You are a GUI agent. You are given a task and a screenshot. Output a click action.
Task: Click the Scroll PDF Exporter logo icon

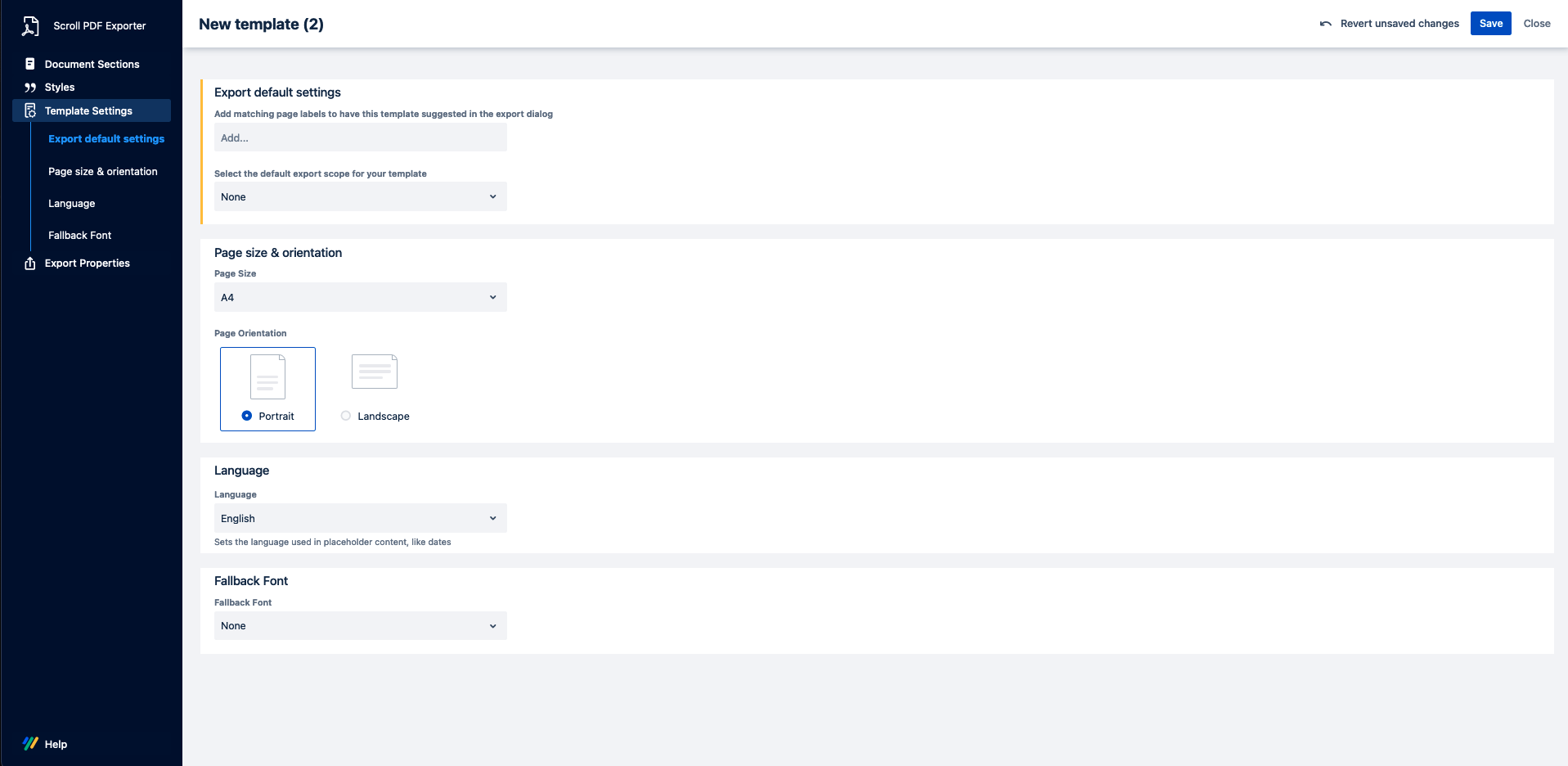click(30, 26)
